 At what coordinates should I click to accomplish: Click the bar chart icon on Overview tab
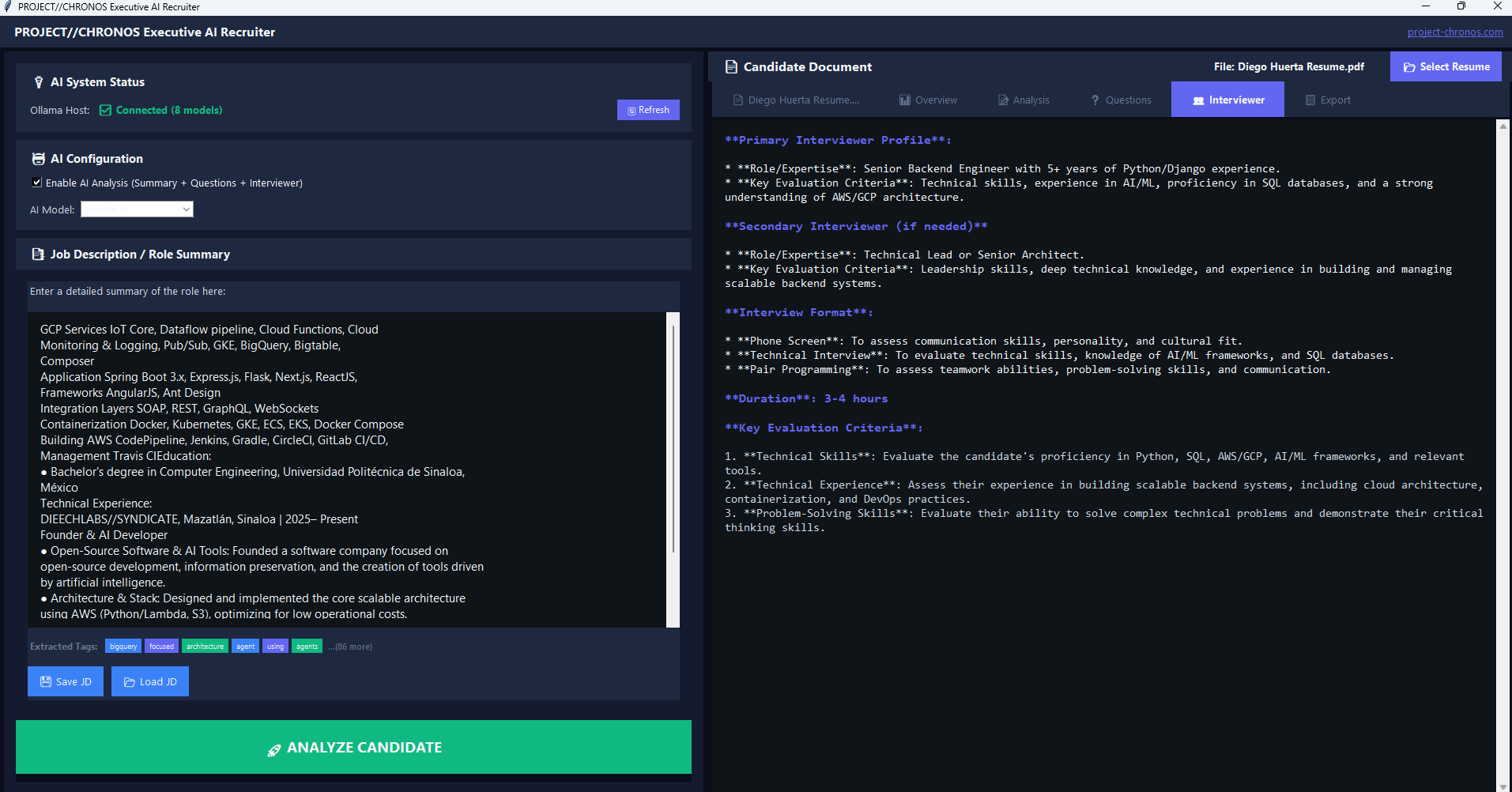click(x=903, y=100)
